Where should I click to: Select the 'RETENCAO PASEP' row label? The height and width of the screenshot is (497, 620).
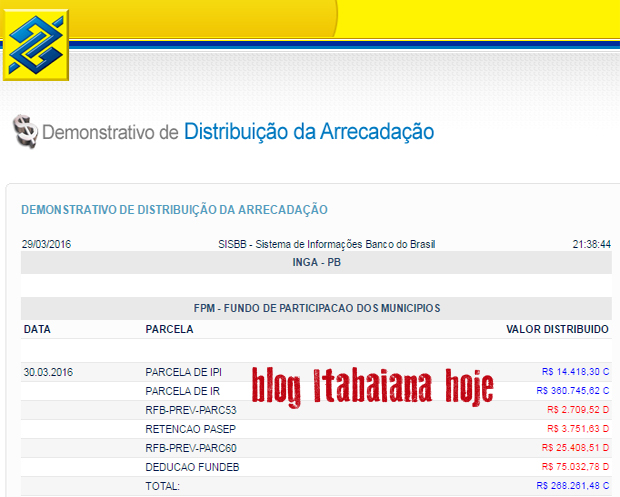(191, 429)
